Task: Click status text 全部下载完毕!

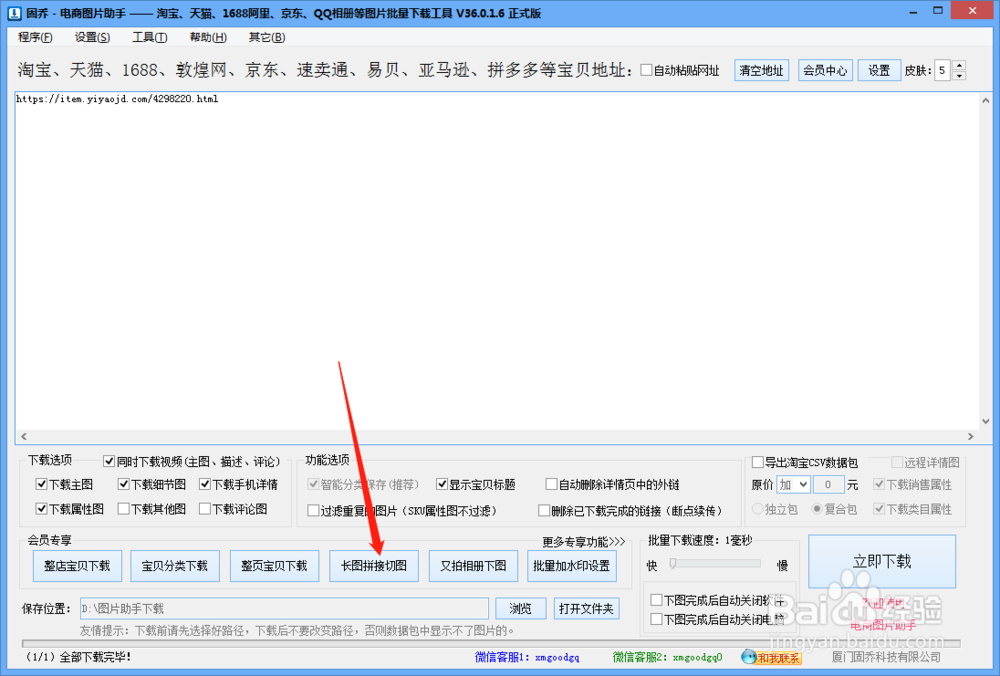Action: pyautogui.click(x=95, y=657)
